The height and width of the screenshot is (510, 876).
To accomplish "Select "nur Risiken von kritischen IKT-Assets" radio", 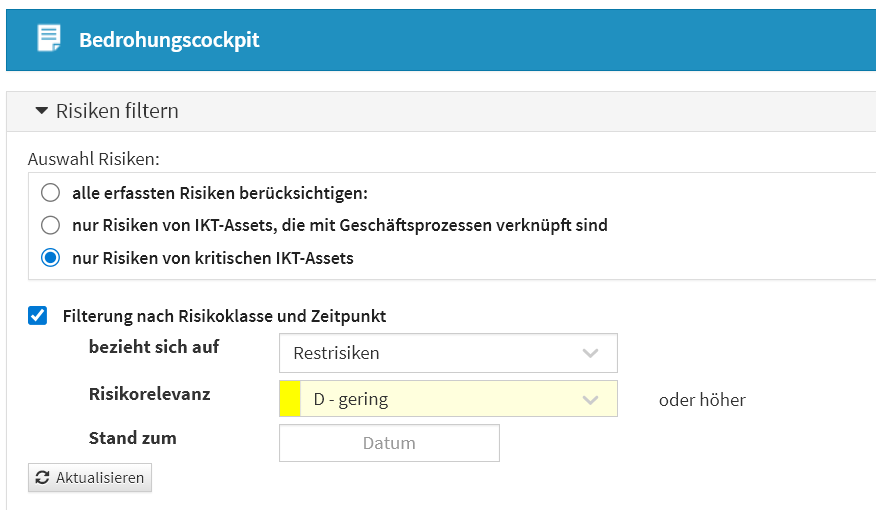I will (50, 258).
